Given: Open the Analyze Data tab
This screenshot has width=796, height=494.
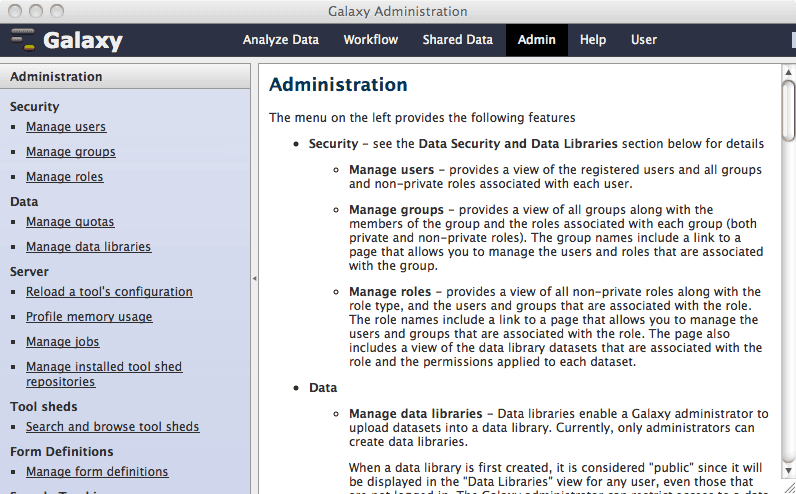Looking at the screenshot, I should click(280, 40).
